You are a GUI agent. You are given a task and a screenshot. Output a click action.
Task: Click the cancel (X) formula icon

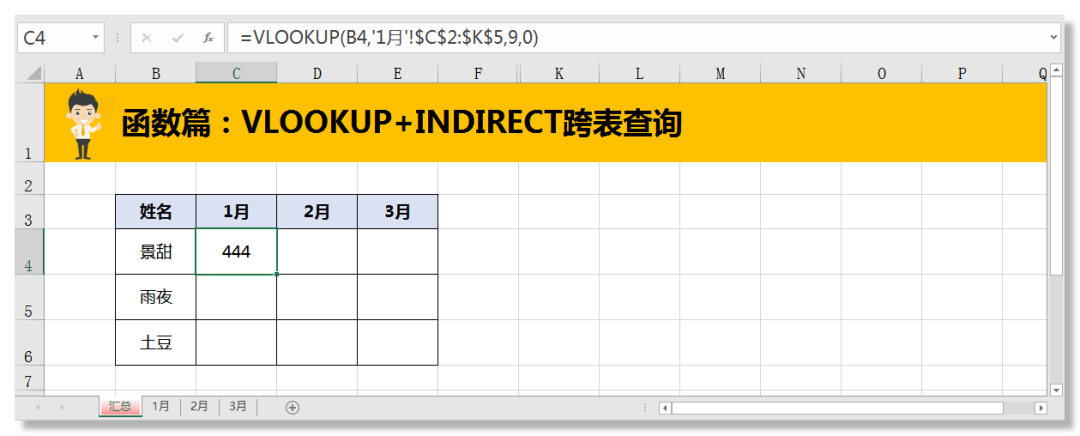pos(146,38)
